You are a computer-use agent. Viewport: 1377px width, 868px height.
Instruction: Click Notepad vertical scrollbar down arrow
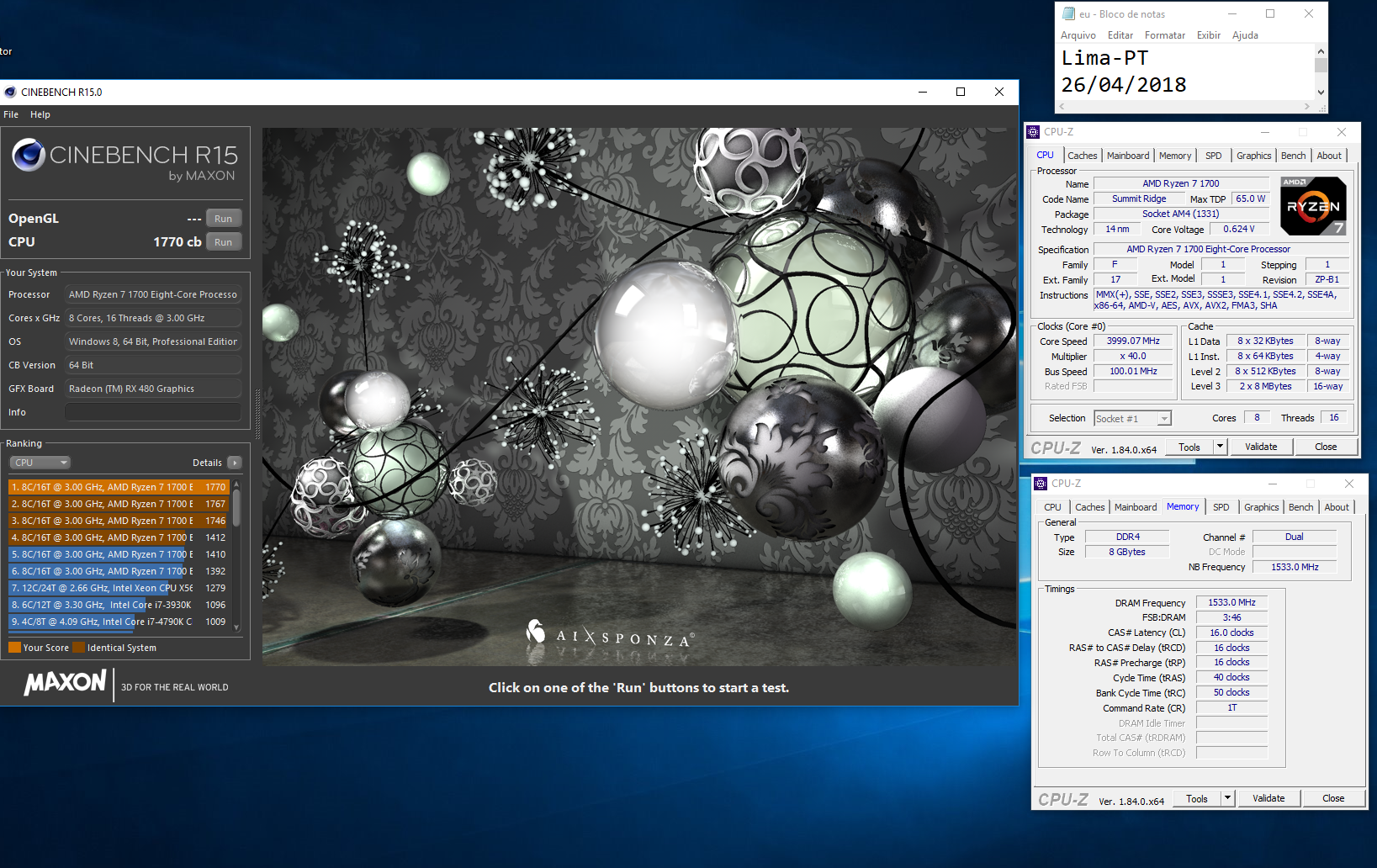coord(1321,93)
